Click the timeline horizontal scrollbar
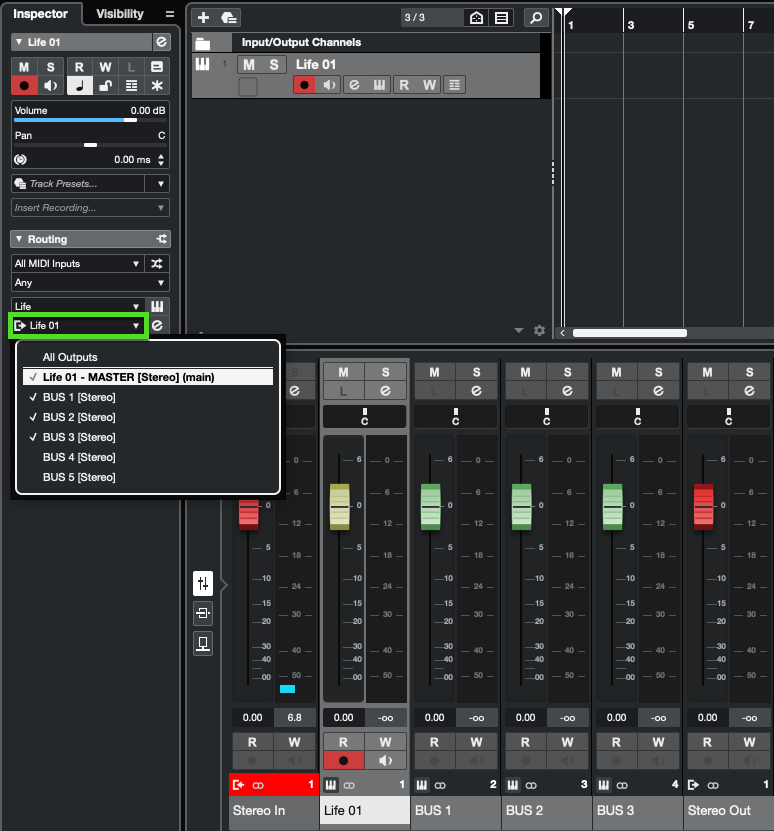Viewport: 774px width, 831px height. 630,333
